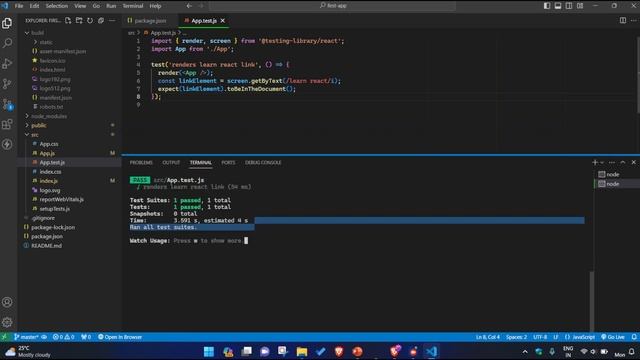Close the App.test.js tab
This screenshot has height=360, width=640.
222,20
